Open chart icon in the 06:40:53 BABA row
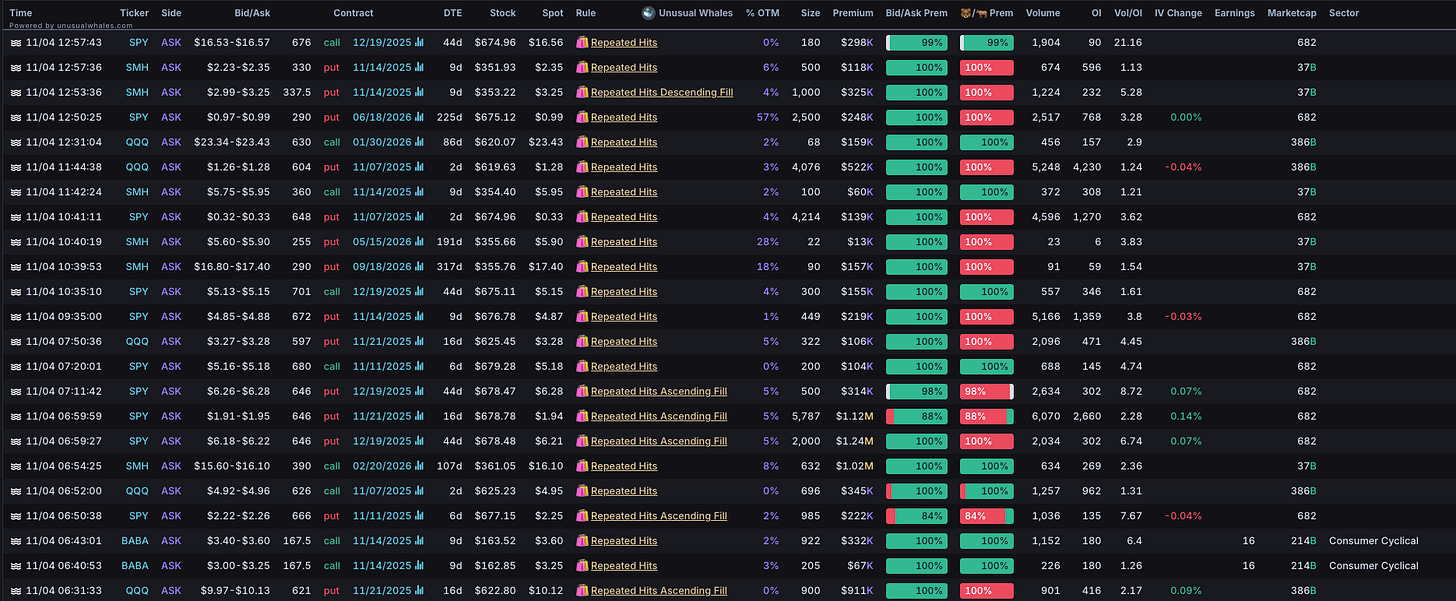The image size is (1456, 601). coord(419,566)
